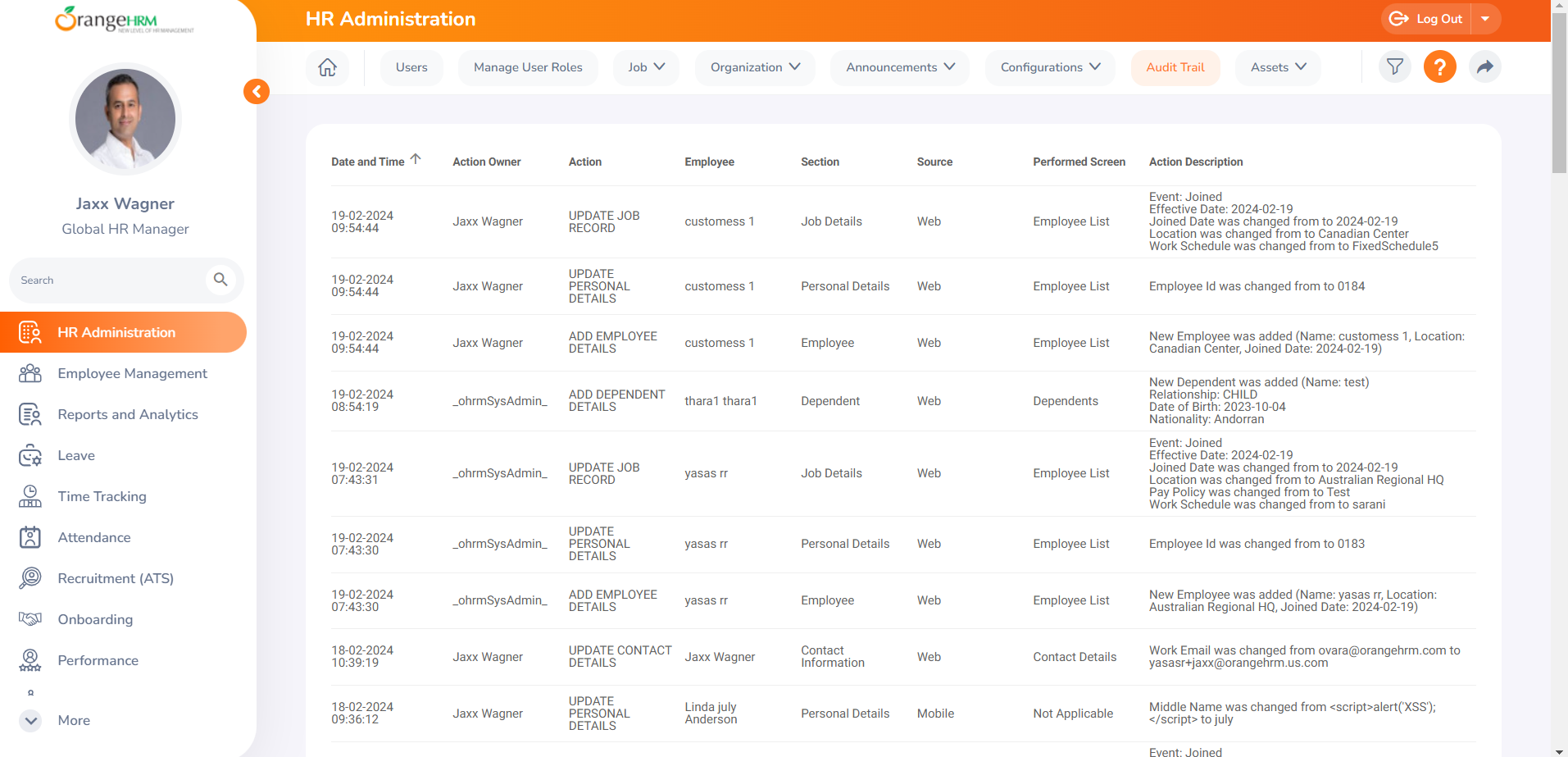This screenshot has width=1568, height=757.
Task: Select 'Employee Id was changed from to 0184'
Action: 1257,286
